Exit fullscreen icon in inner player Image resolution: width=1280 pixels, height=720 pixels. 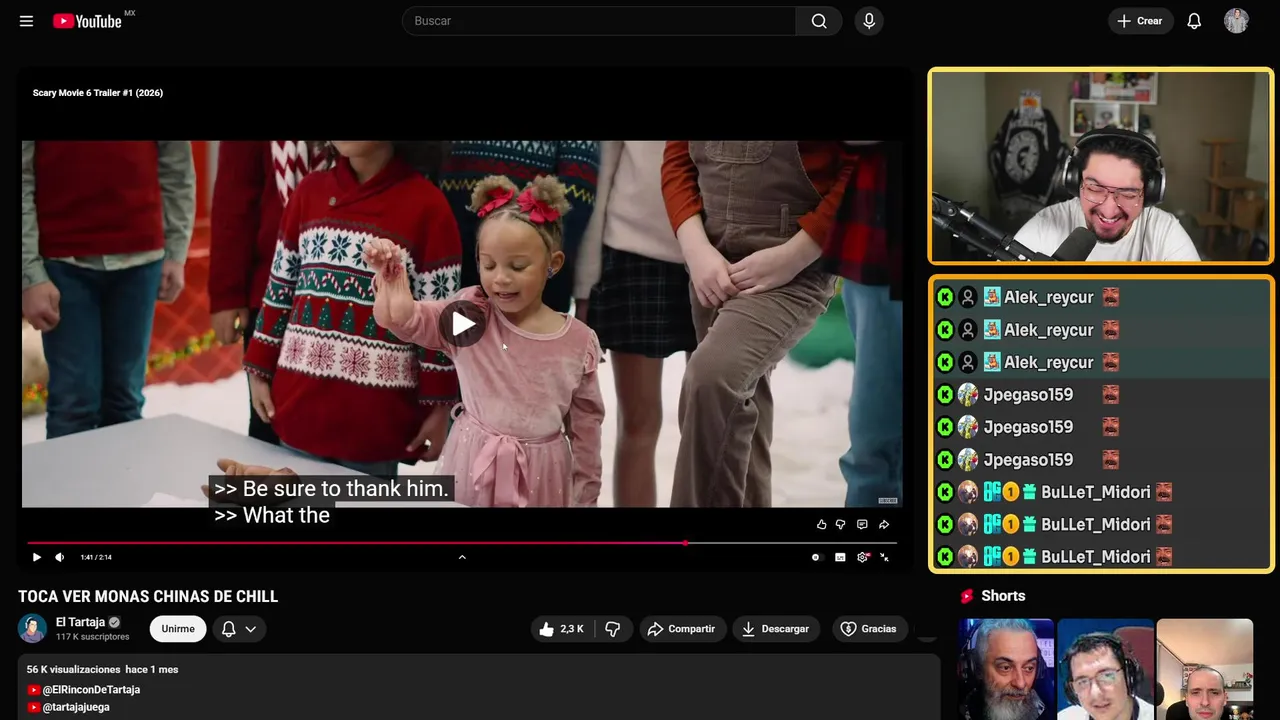tap(885, 557)
